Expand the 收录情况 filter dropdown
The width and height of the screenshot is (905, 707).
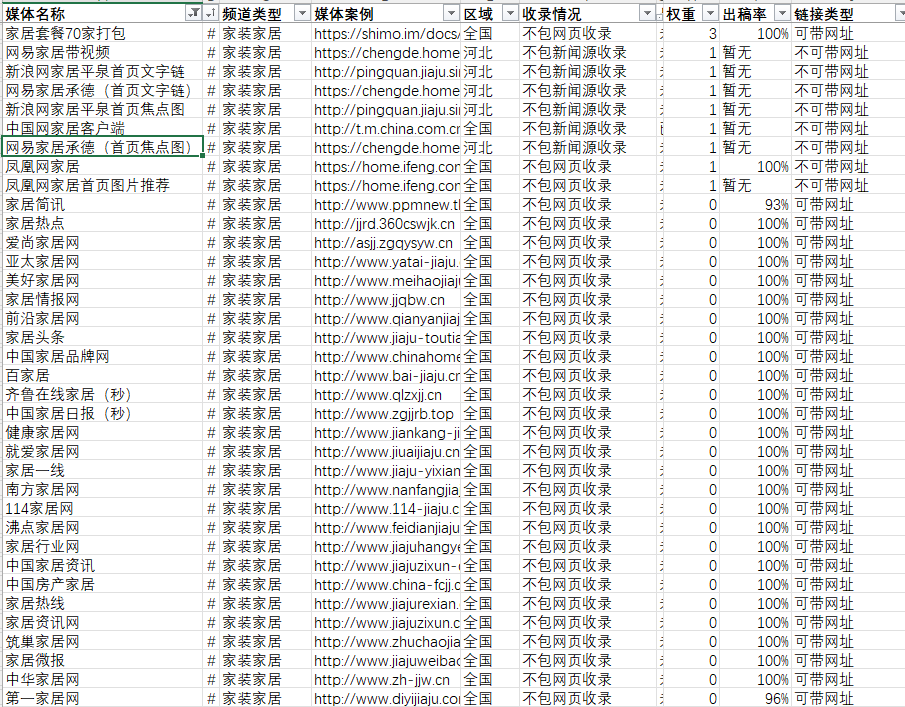[649, 14]
